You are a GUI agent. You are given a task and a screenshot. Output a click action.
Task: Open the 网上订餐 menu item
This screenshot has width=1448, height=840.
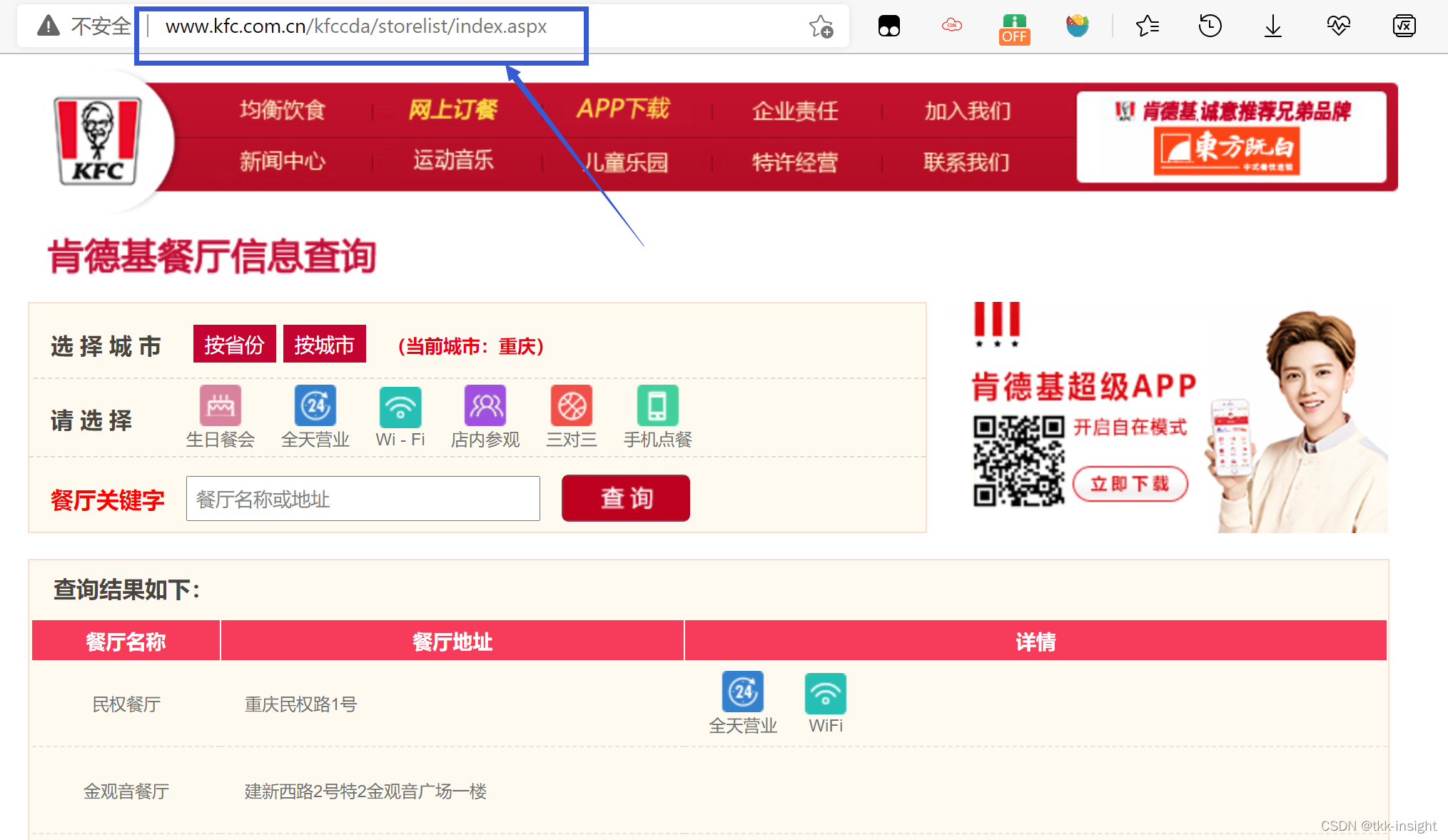point(453,109)
